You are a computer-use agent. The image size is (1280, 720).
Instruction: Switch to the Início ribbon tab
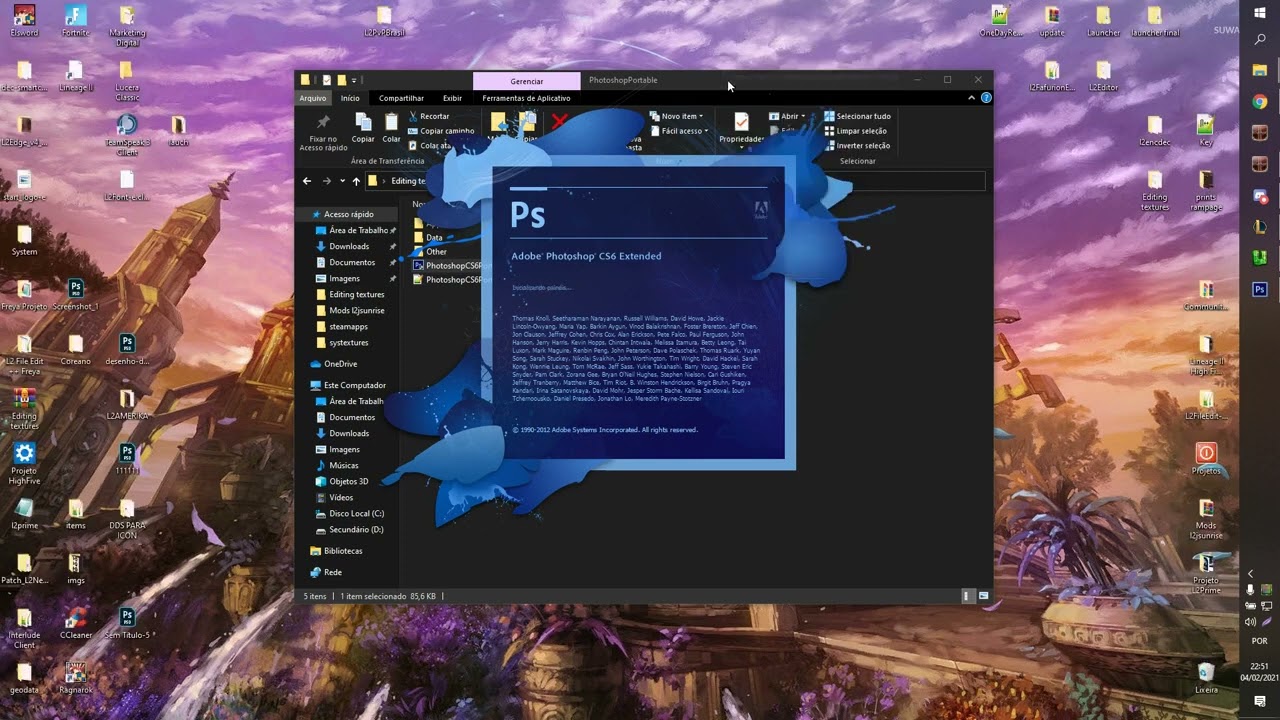[x=350, y=98]
